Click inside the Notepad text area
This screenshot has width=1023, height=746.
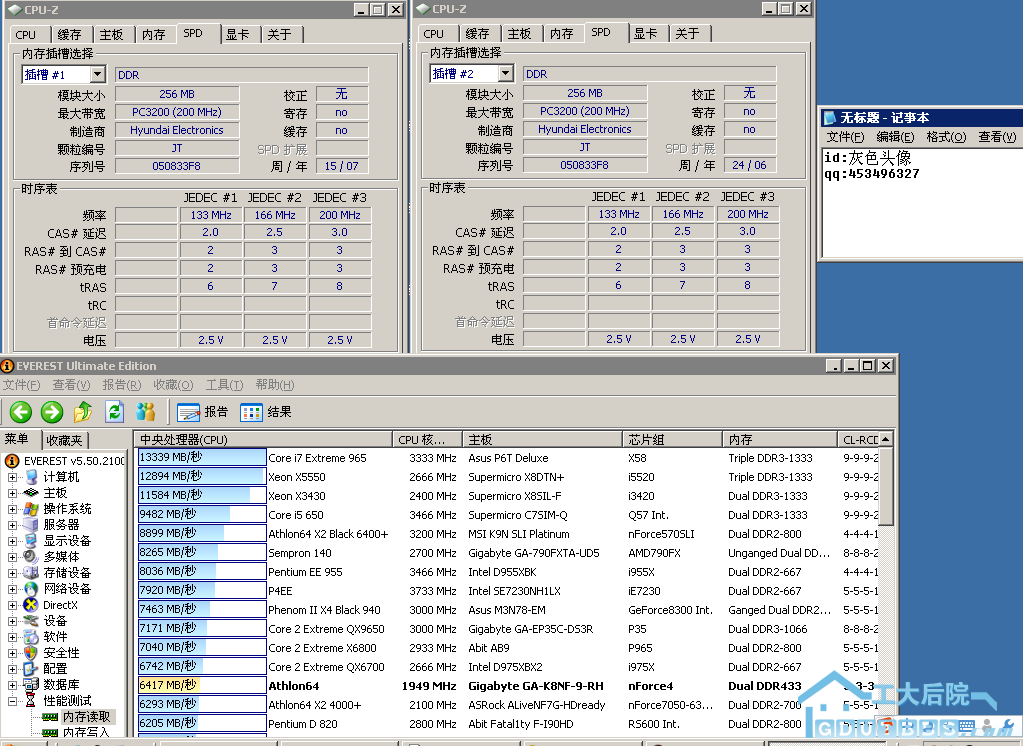[921, 202]
